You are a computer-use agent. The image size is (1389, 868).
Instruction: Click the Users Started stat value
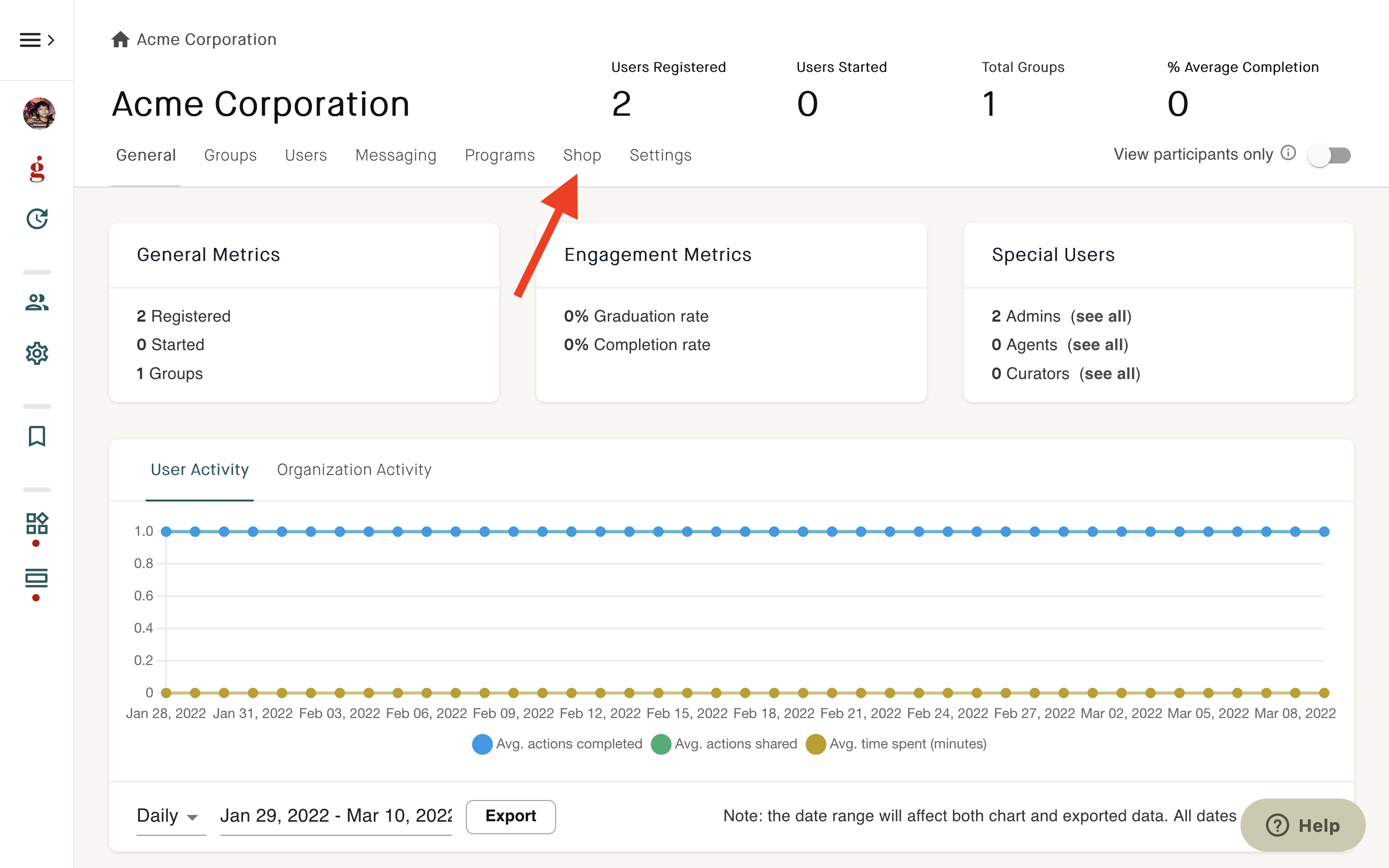pos(807,104)
